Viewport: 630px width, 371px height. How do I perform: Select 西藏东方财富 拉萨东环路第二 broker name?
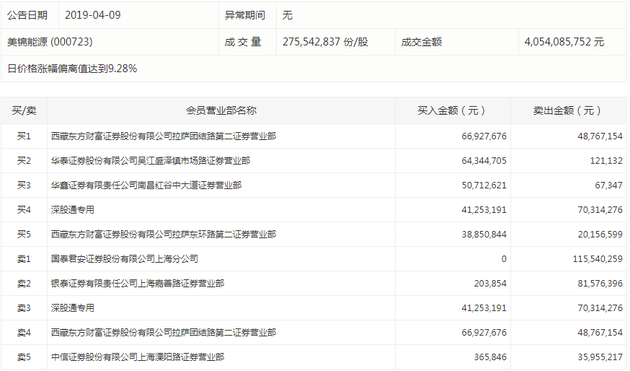click(x=164, y=234)
